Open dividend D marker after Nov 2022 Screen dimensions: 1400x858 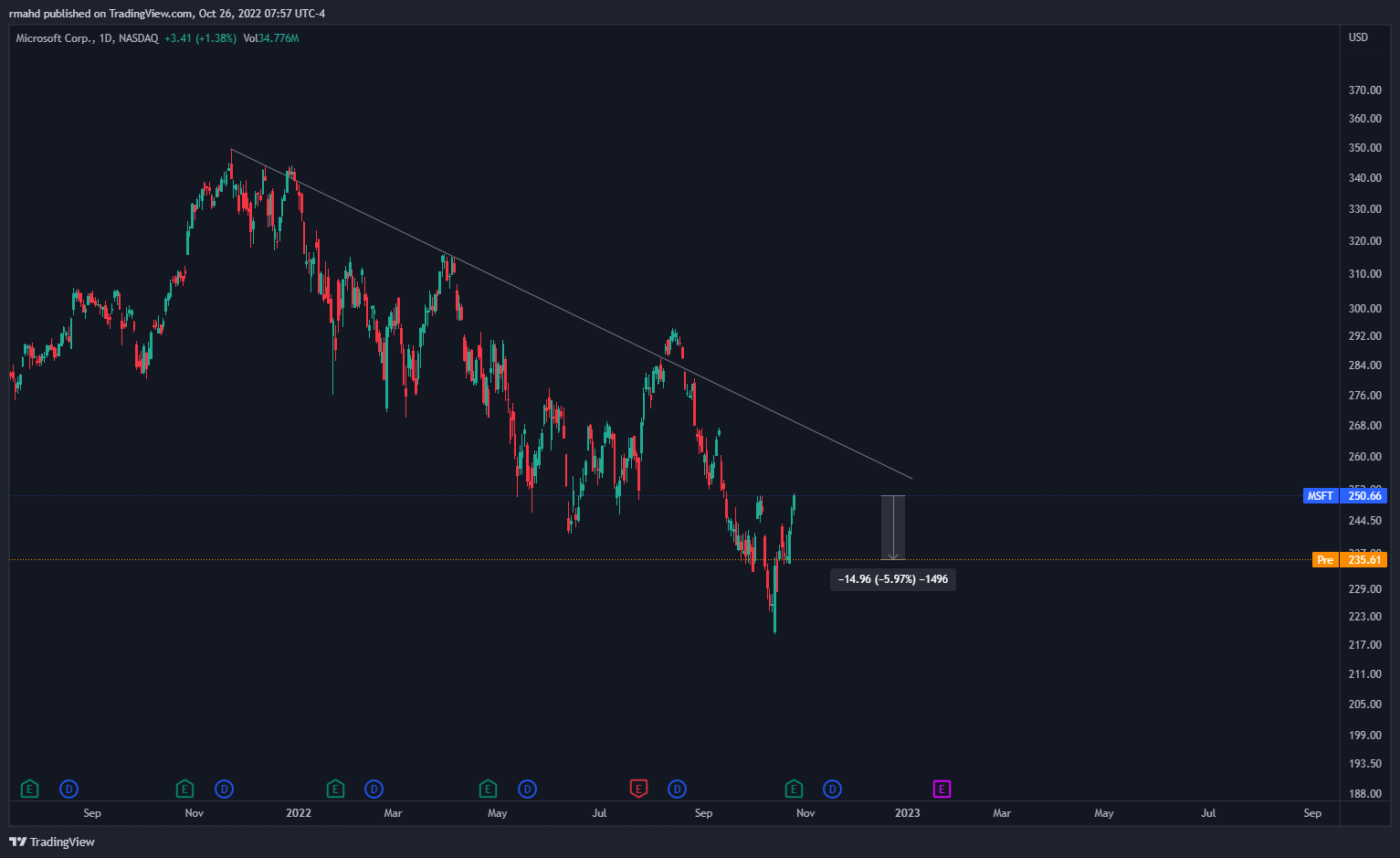[832, 789]
